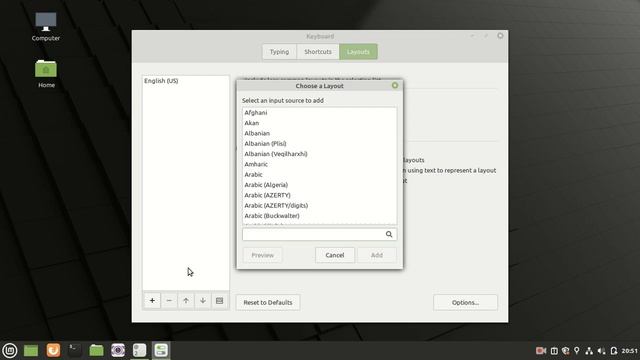
Task: Select Albanian (Veqilharxhi) layout
Action: [319, 154]
